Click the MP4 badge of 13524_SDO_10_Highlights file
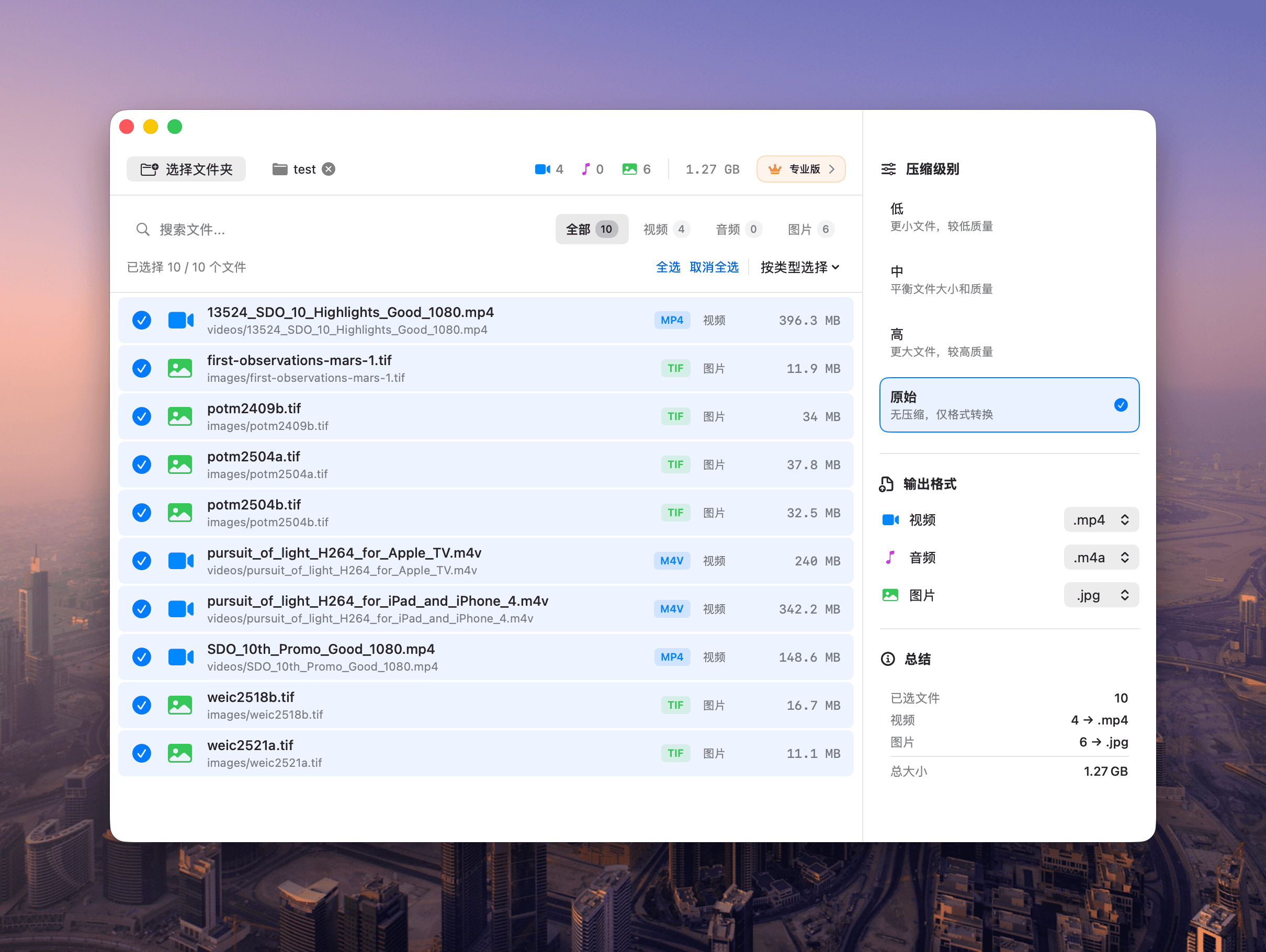The image size is (1266, 952). pyautogui.click(x=672, y=320)
